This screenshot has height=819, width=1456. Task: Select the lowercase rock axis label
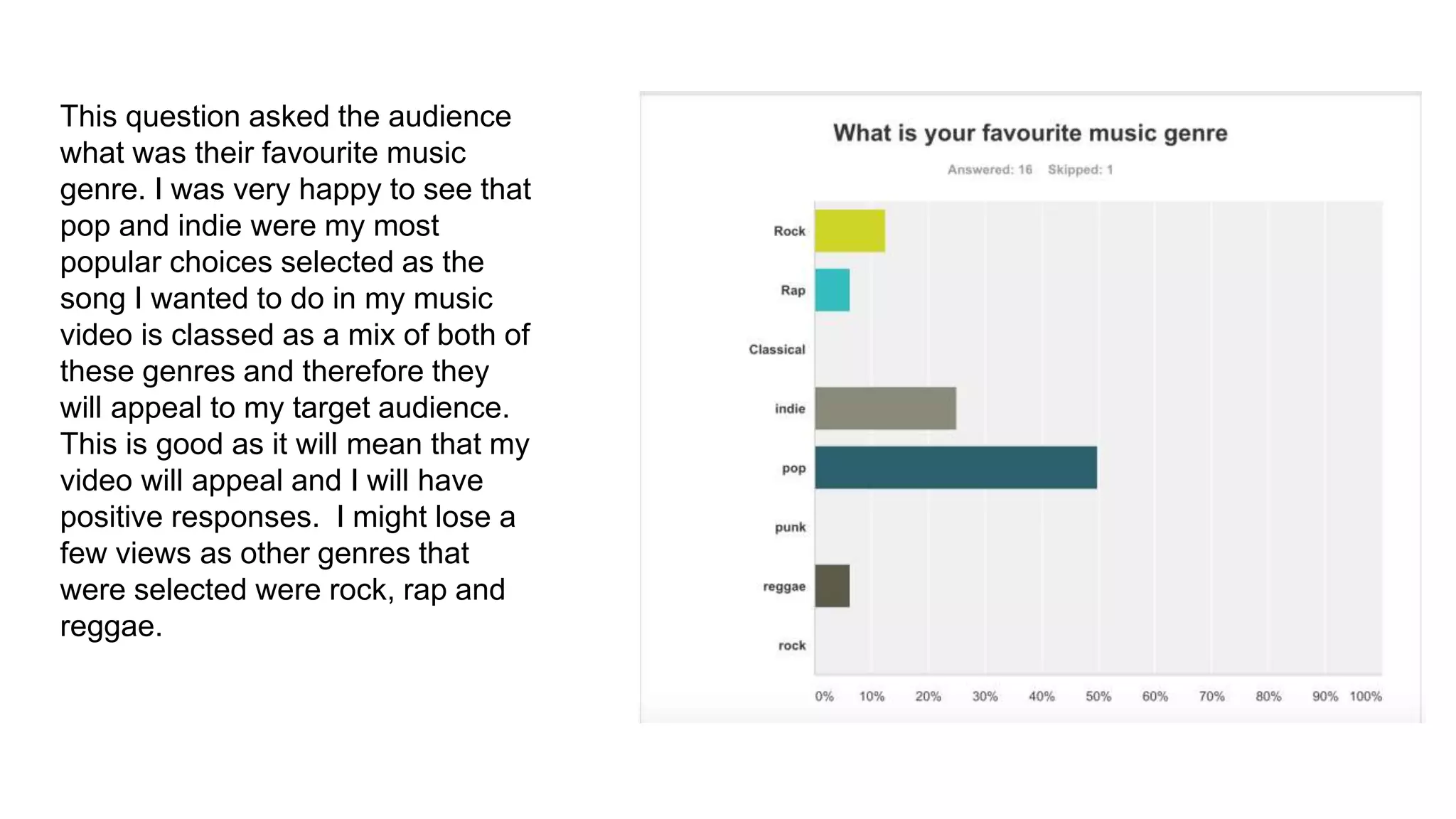792,646
